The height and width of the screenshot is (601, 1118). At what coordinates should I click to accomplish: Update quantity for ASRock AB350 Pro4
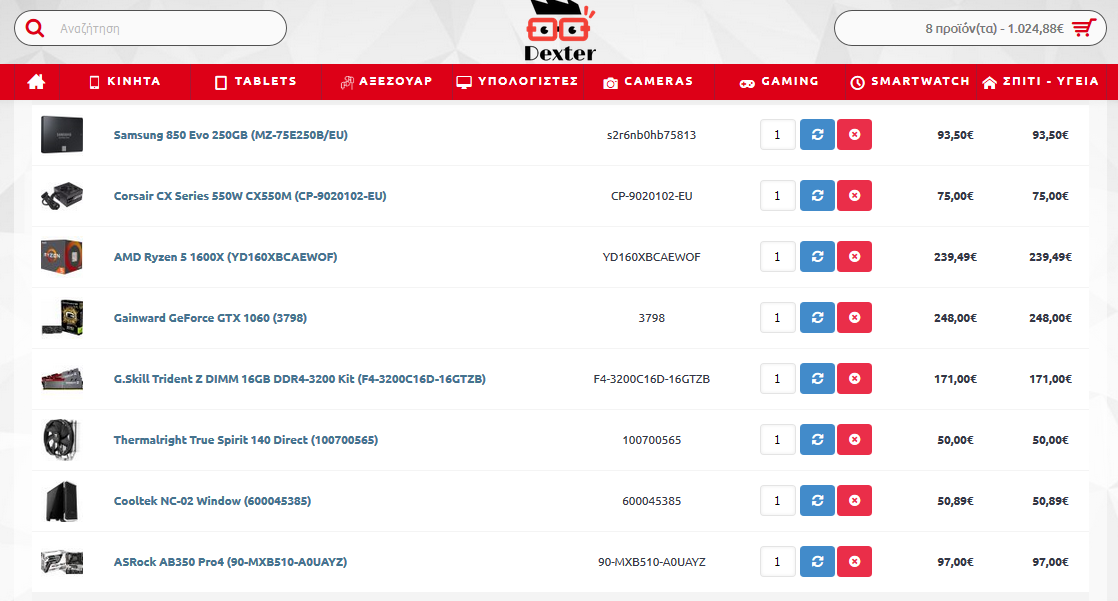pyautogui.click(x=817, y=562)
